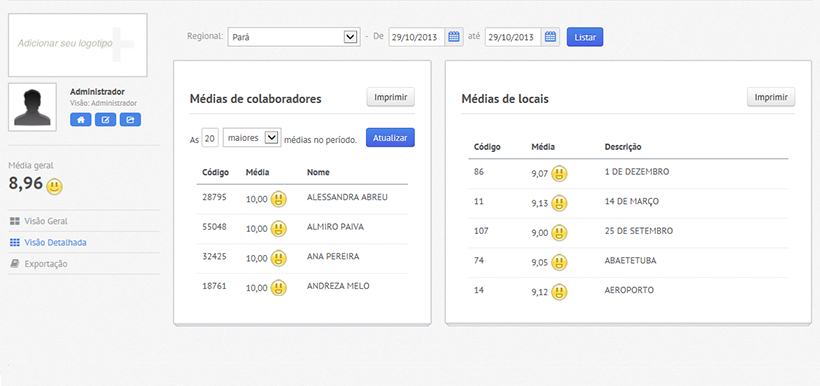Click the smiley in 1 DE DEZEMBRO row
This screenshot has width=820, height=386.
(x=559, y=174)
